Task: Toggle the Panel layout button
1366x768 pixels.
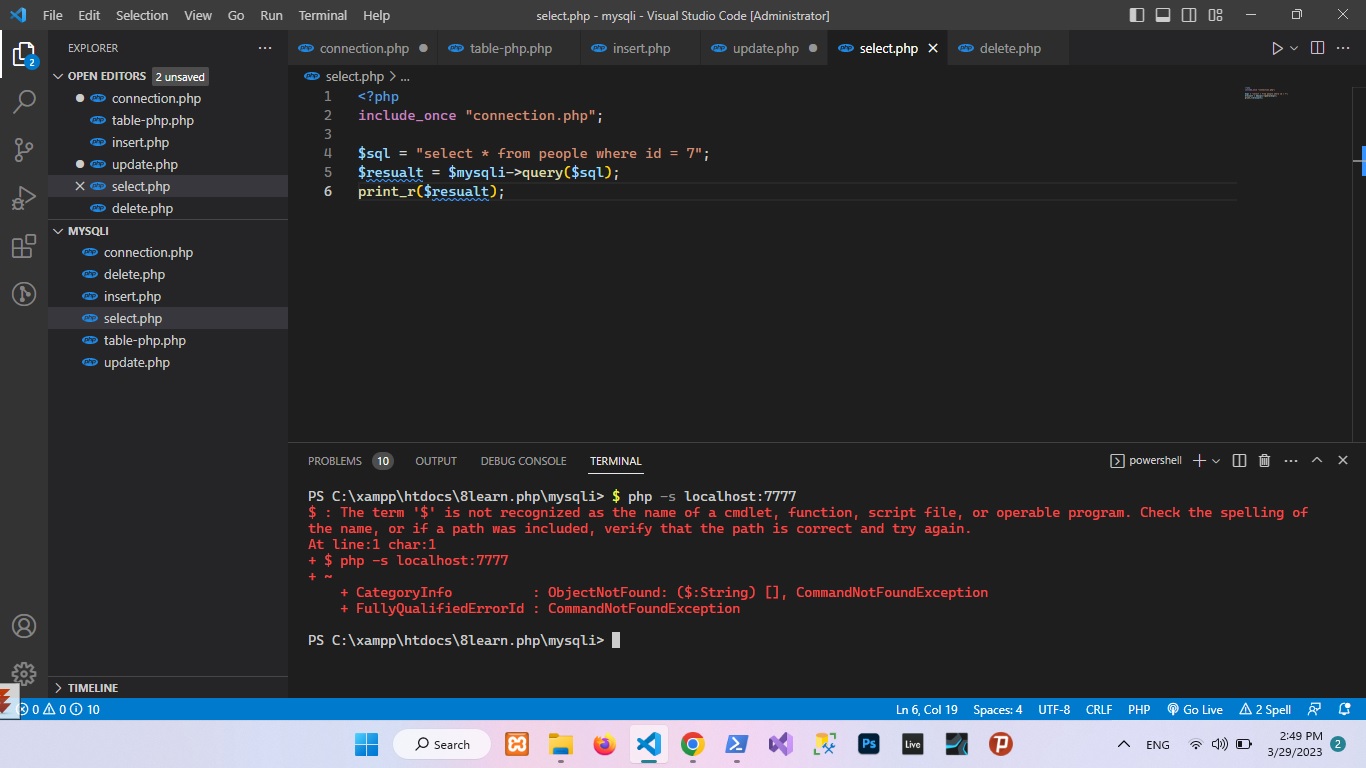Action: pos(1163,15)
